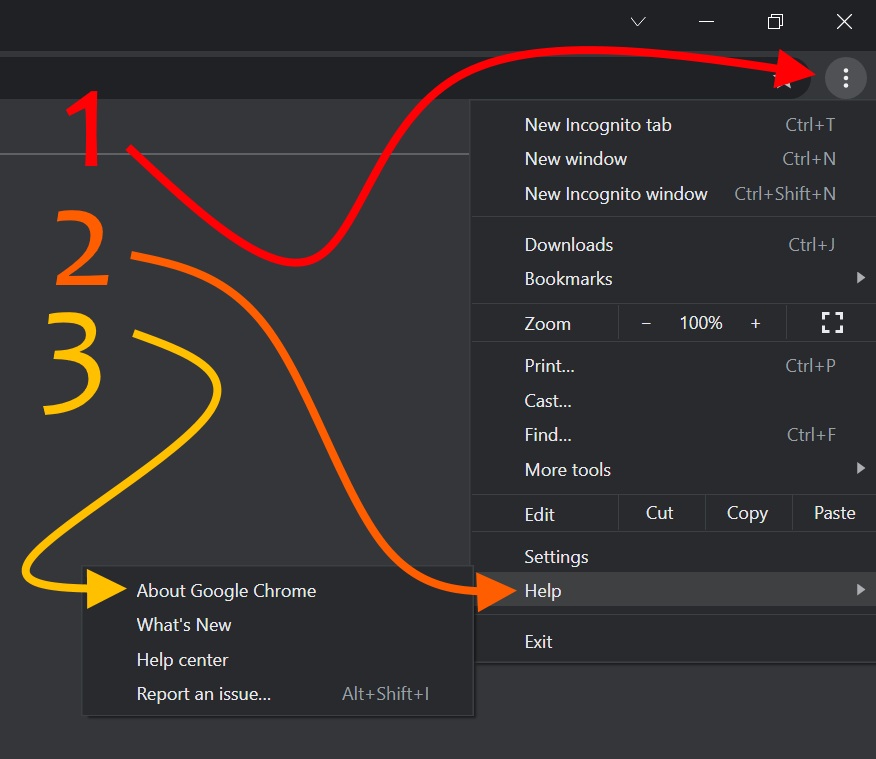This screenshot has width=876, height=759.
Task: Click the Copy button
Action: (x=749, y=513)
